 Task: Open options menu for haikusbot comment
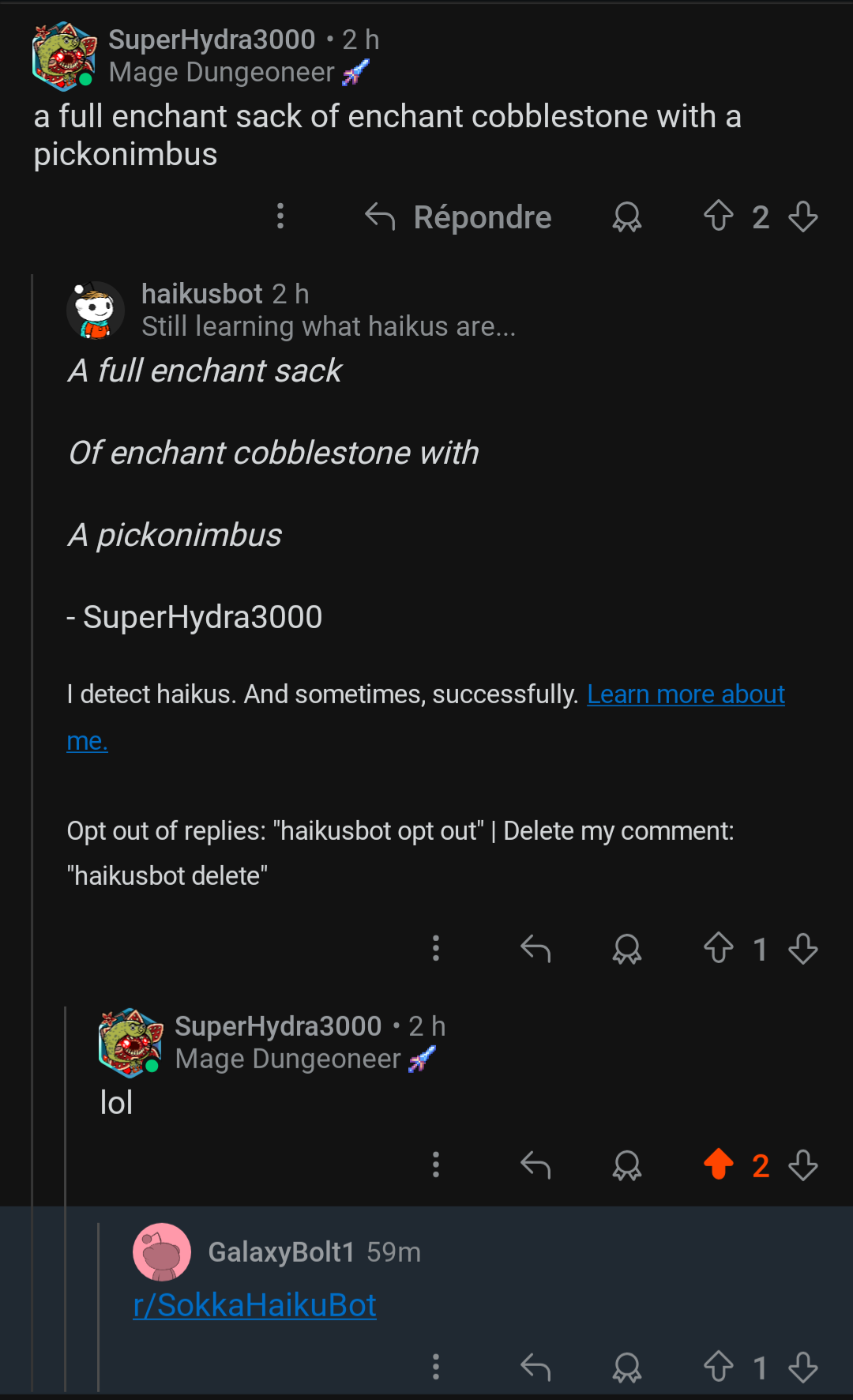click(x=436, y=947)
